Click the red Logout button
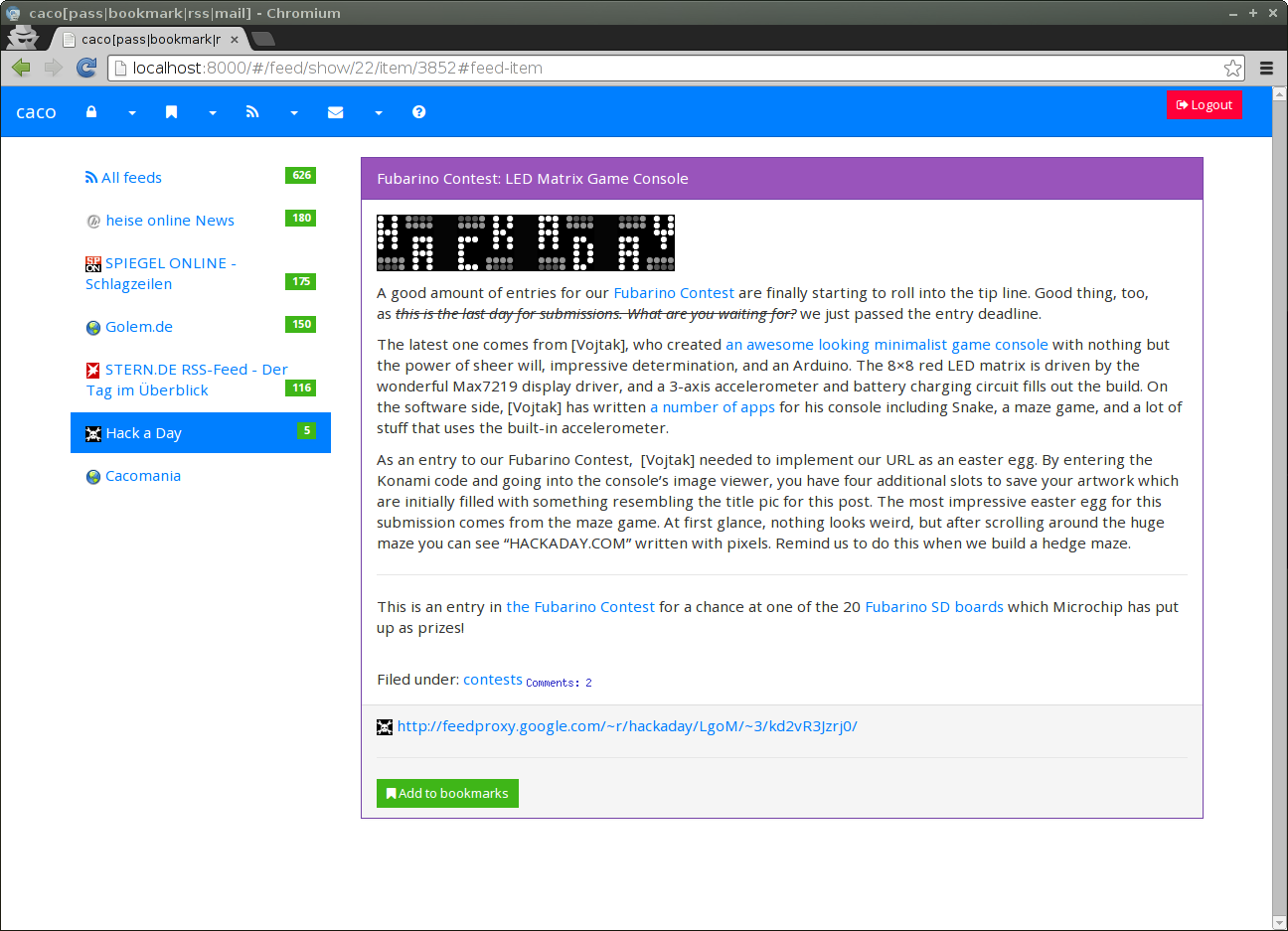The width and height of the screenshot is (1288, 931). (1204, 104)
